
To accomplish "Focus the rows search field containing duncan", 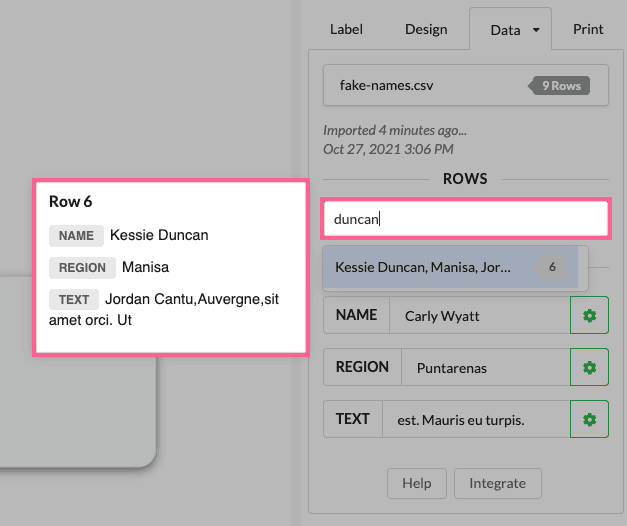I will (466, 219).
